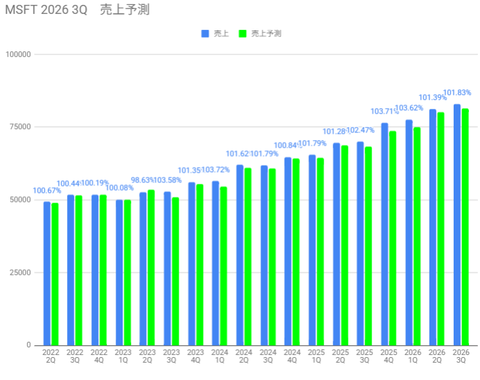The height and width of the screenshot is (380, 480).
Task: Select the green bar for 2026 3Q
Action: click(465, 227)
